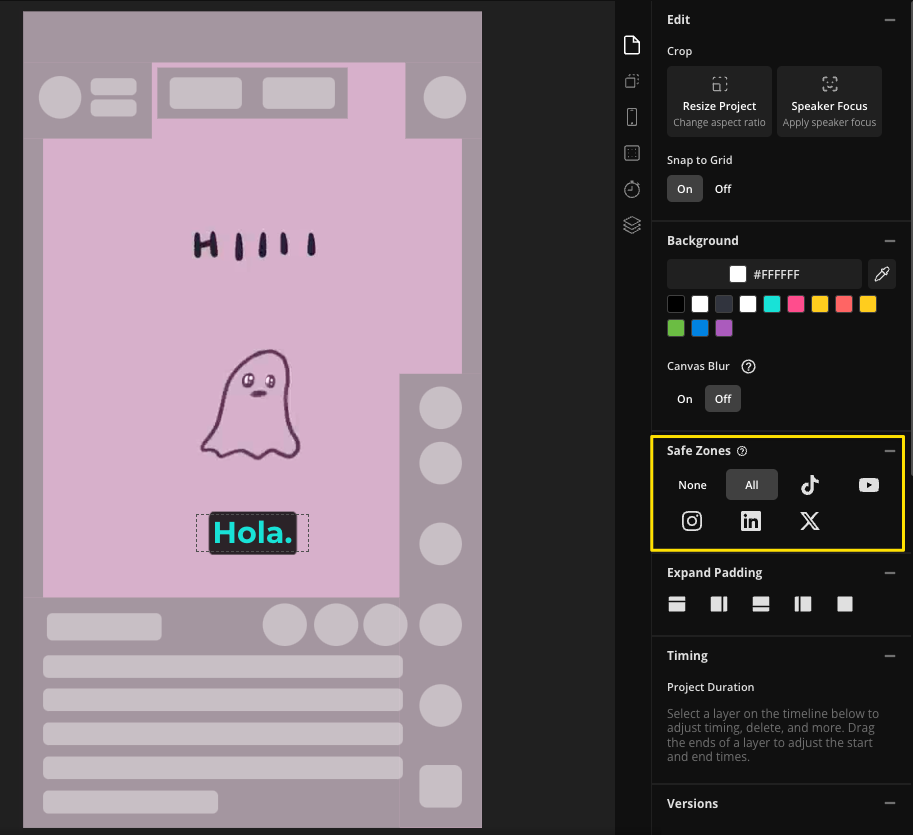This screenshot has height=835, width=913.
Task: Turn Canvas Blur on
Action: click(685, 399)
